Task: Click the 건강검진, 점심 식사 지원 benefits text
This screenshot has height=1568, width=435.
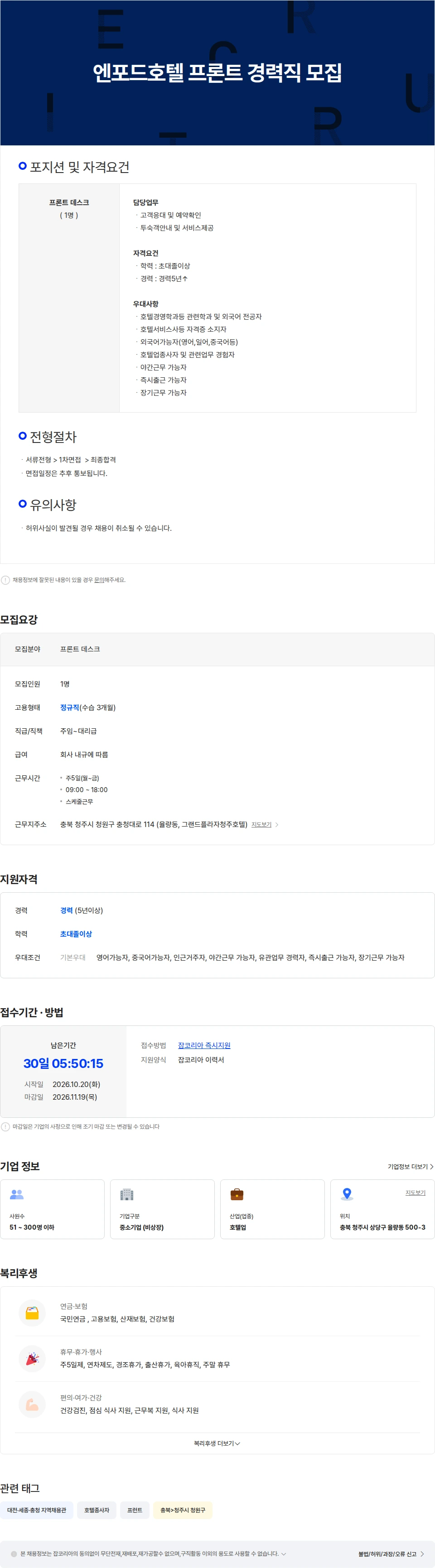Action: coord(129,1410)
